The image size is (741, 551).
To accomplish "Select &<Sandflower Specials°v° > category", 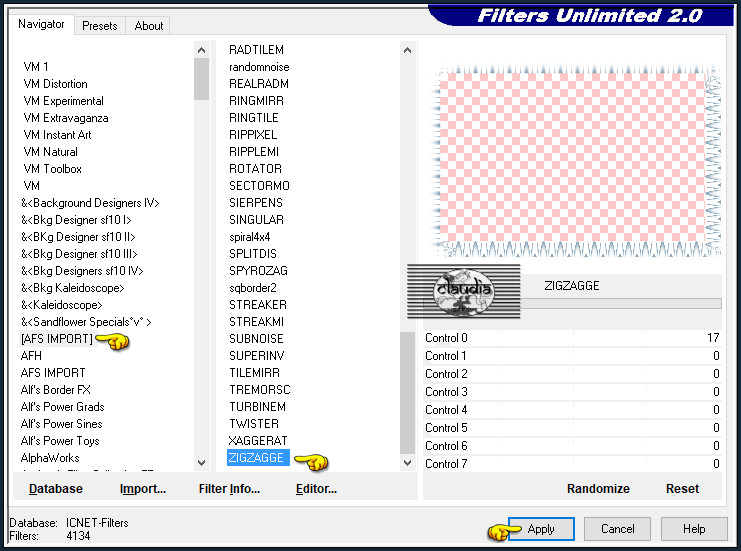I will click(86, 322).
